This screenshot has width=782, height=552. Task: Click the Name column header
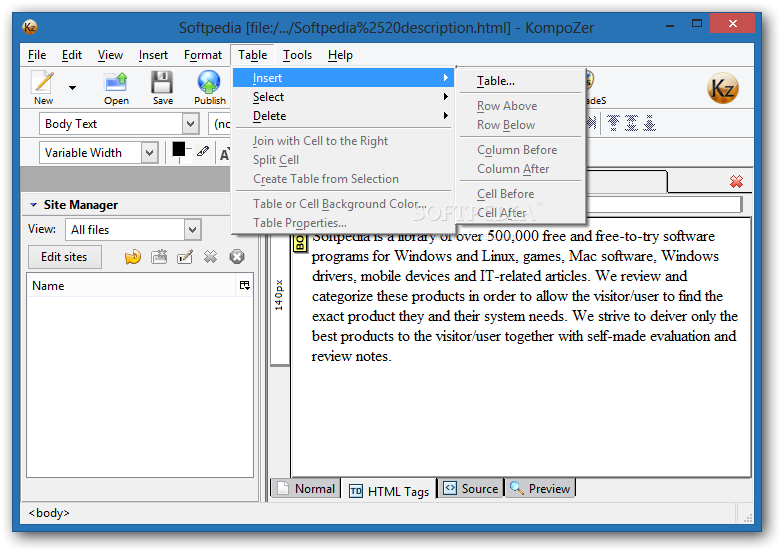pos(131,286)
